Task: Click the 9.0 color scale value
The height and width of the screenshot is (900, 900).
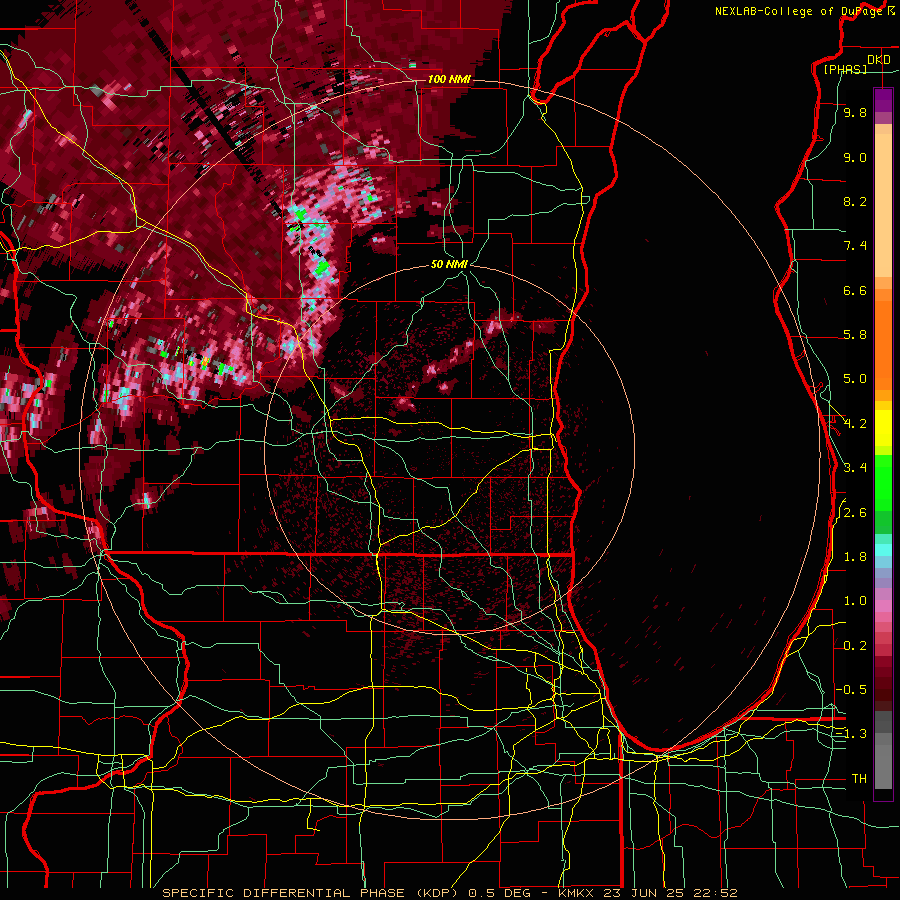Action: pyautogui.click(x=855, y=157)
